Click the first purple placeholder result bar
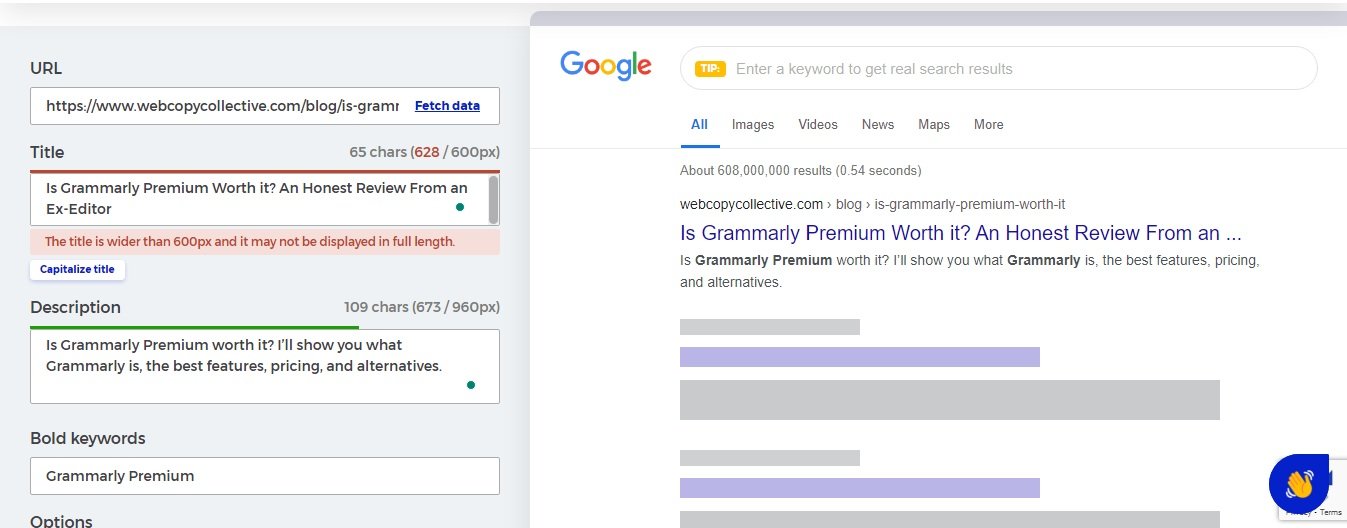 tap(860, 357)
